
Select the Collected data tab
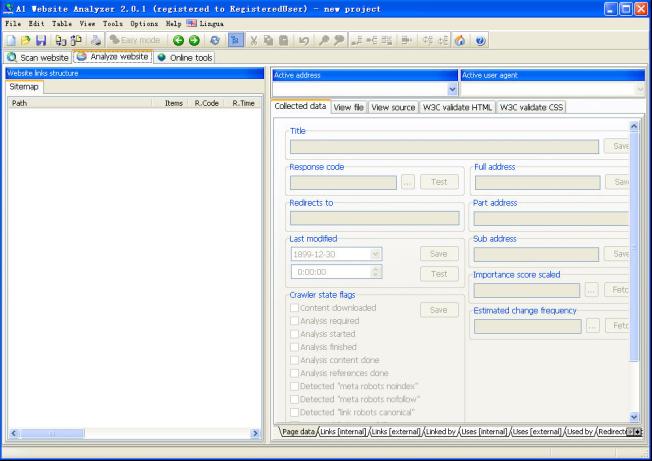click(300, 106)
